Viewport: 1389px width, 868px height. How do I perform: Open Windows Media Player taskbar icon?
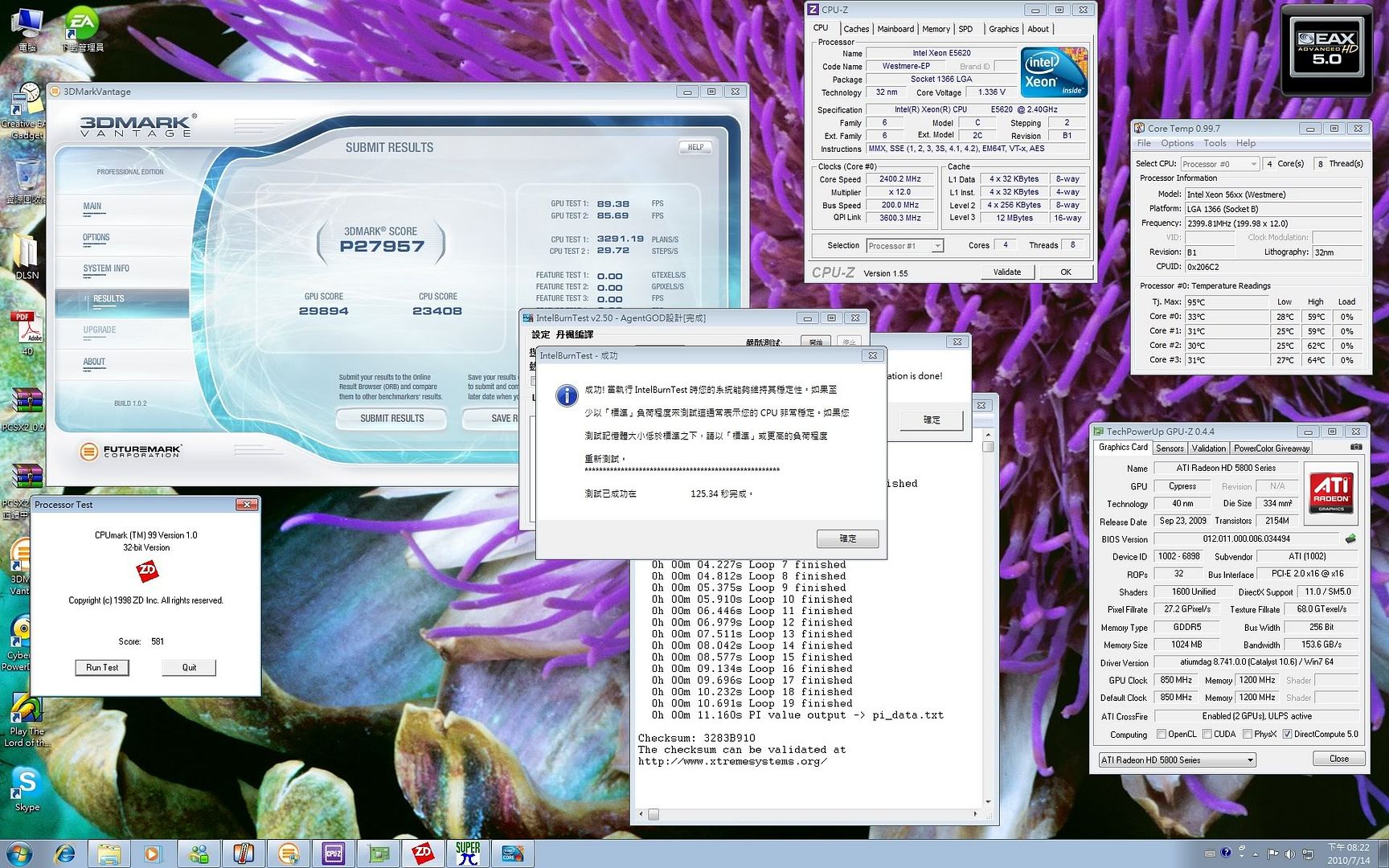pos(153,854)
